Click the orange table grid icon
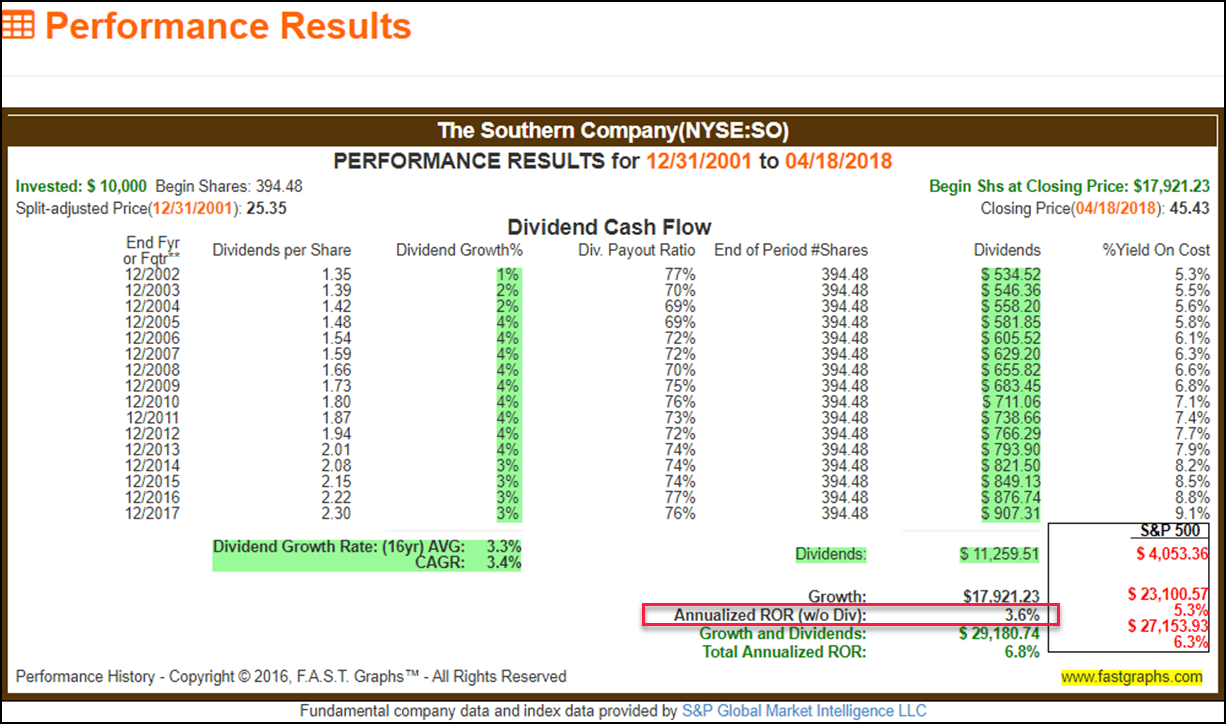 (17, 25)
